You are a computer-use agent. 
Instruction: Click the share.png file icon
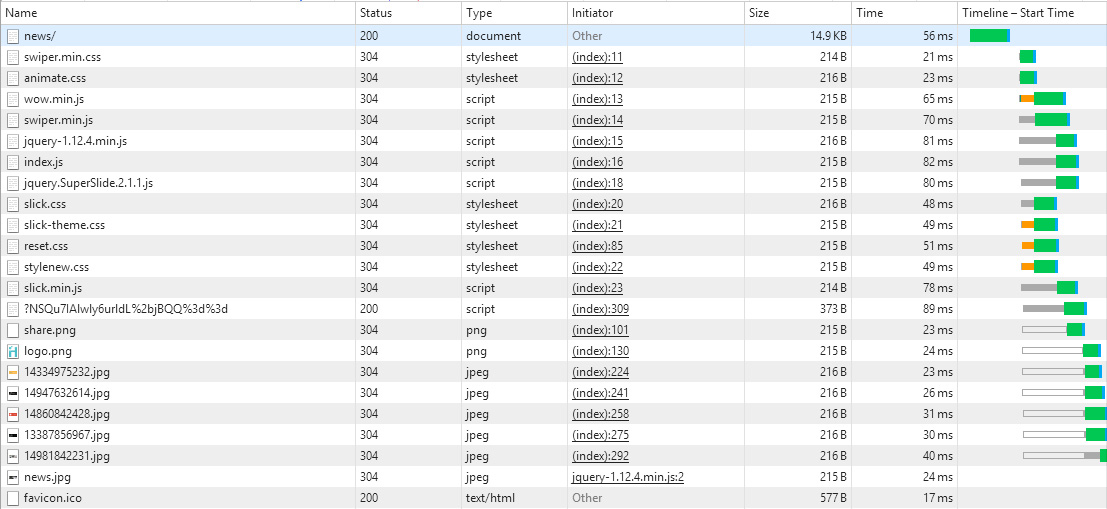click(13, 330)
